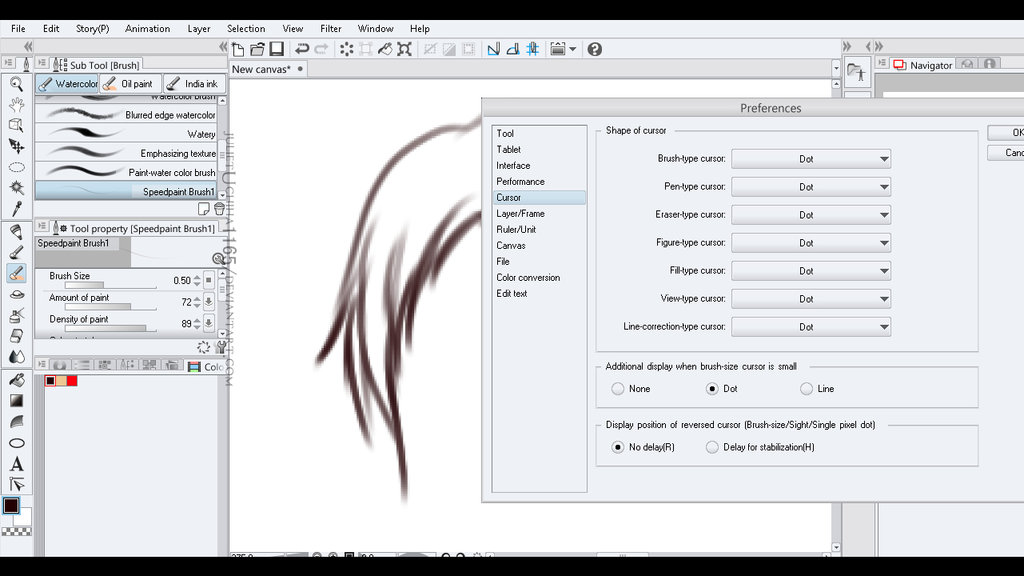Click the Undo icon in the top toolbar
The image size is (1024, 576).
point(300,49)
